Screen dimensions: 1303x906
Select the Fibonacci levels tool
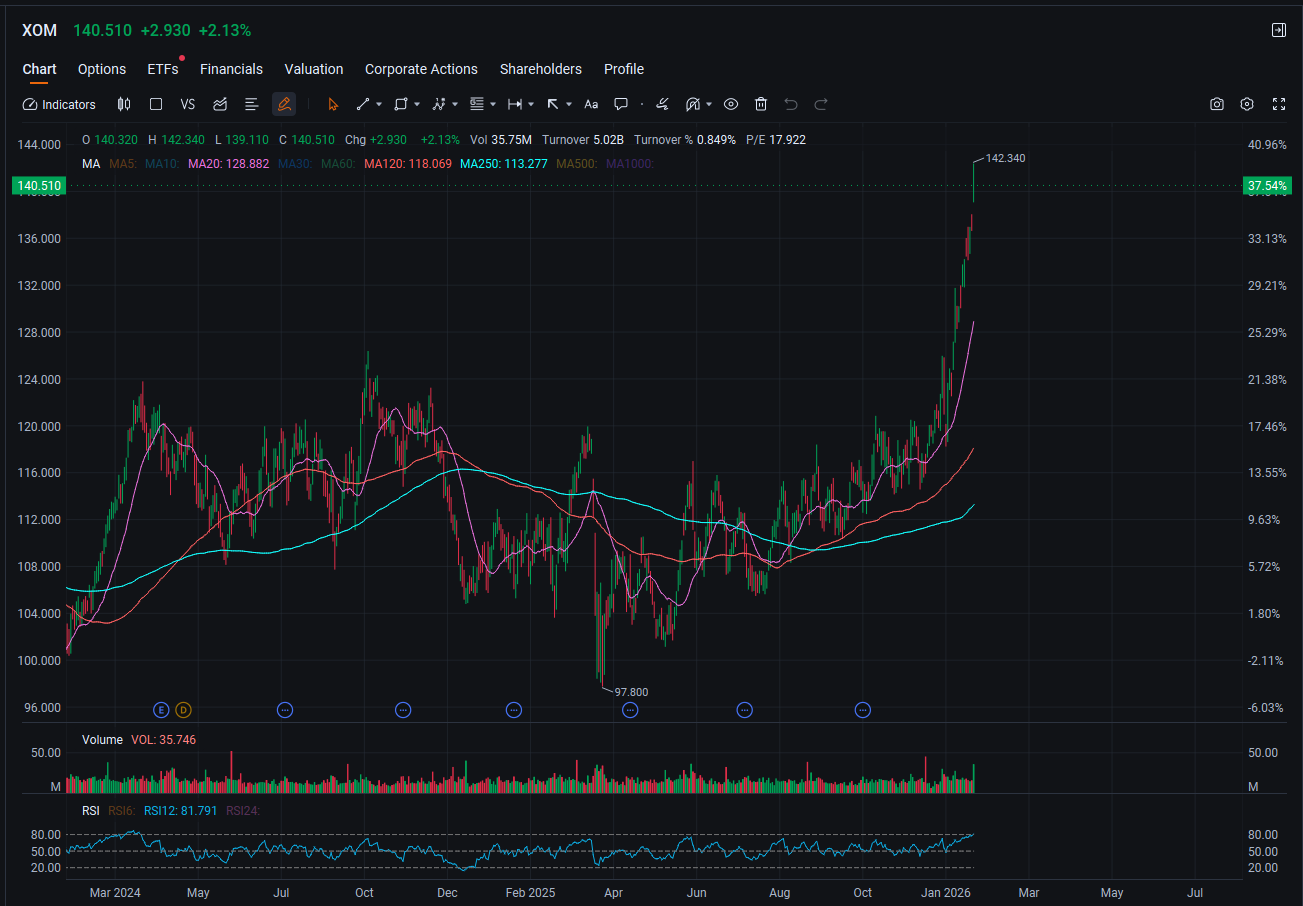click(x=477, y=104)
